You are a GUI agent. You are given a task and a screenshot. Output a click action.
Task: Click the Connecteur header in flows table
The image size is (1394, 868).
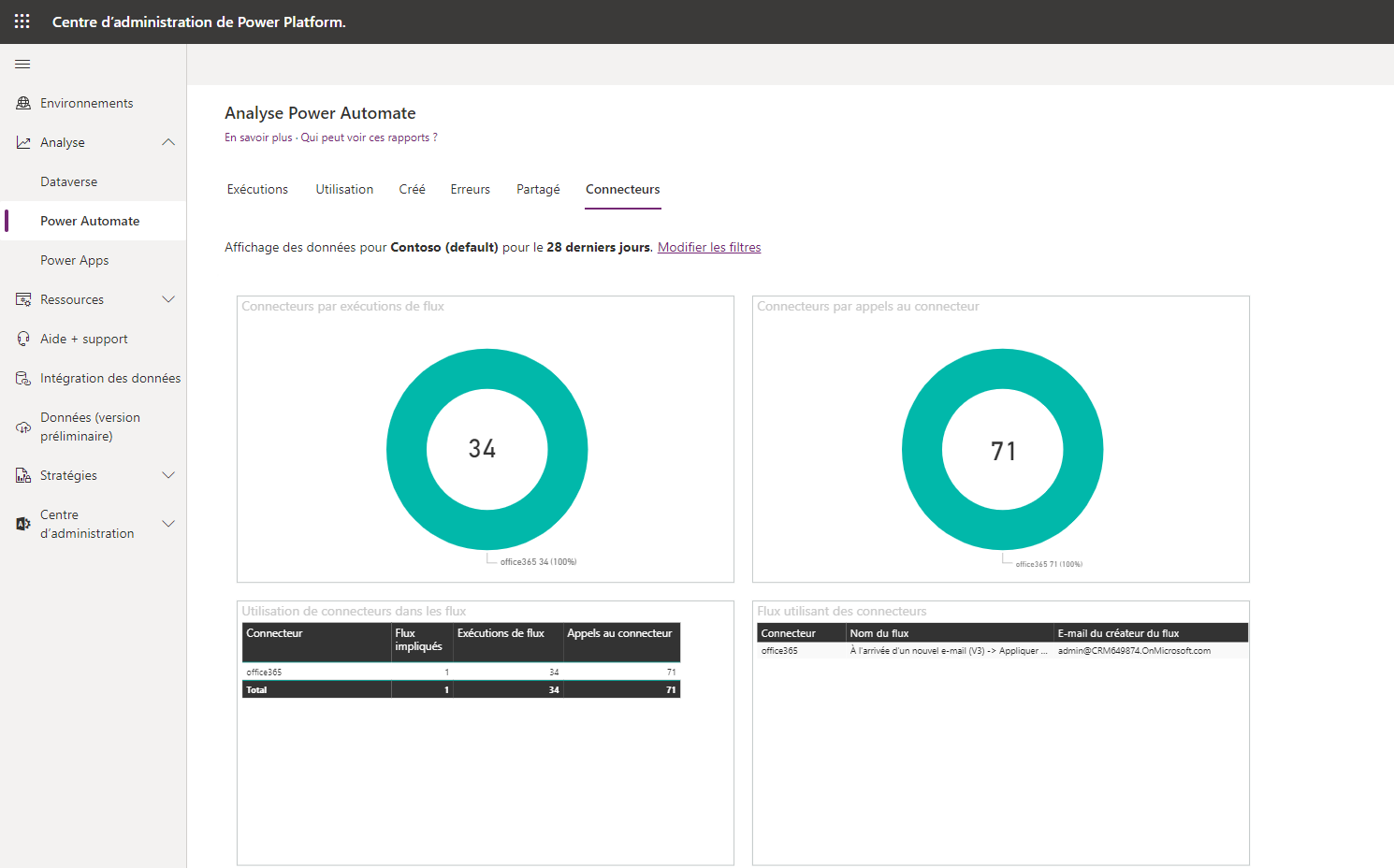802,633
